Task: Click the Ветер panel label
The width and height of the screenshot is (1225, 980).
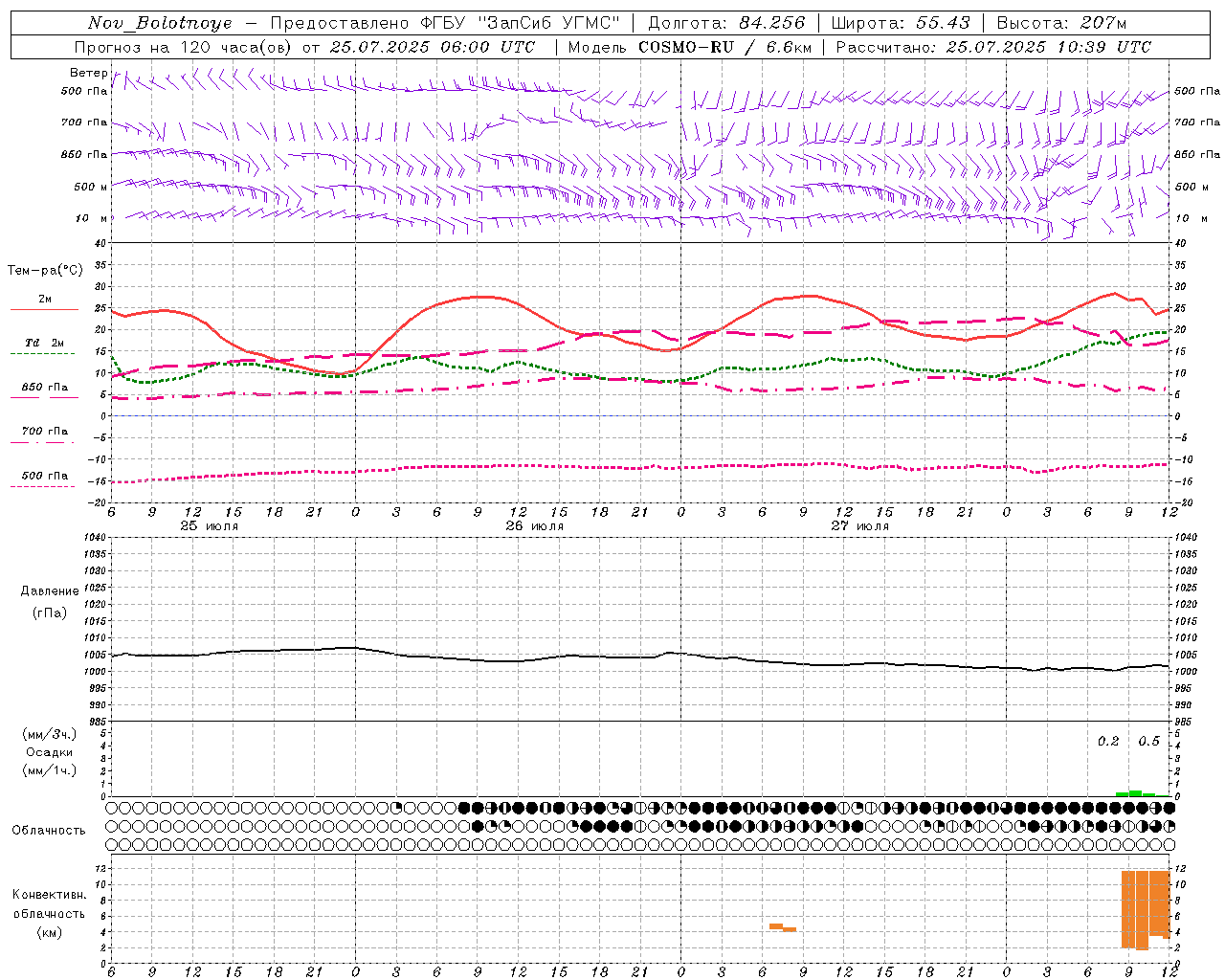Action: 88,73
